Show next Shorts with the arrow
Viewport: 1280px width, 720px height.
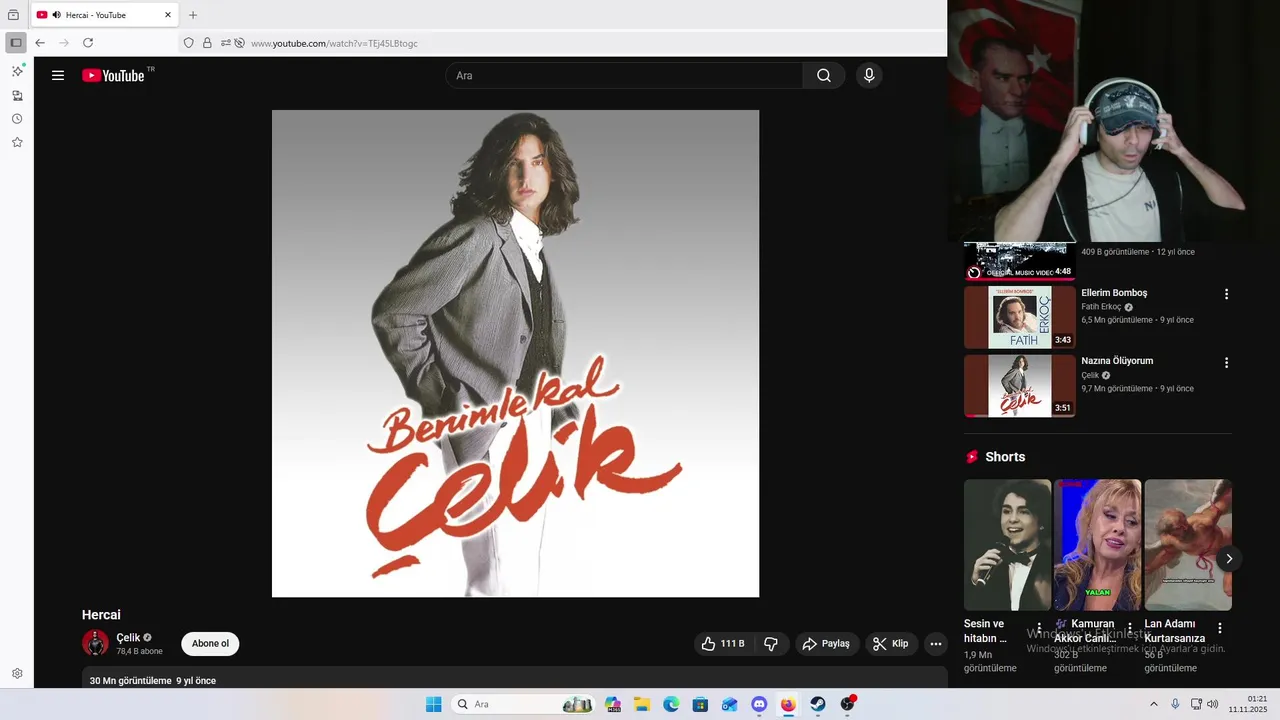coord(1229,558)
